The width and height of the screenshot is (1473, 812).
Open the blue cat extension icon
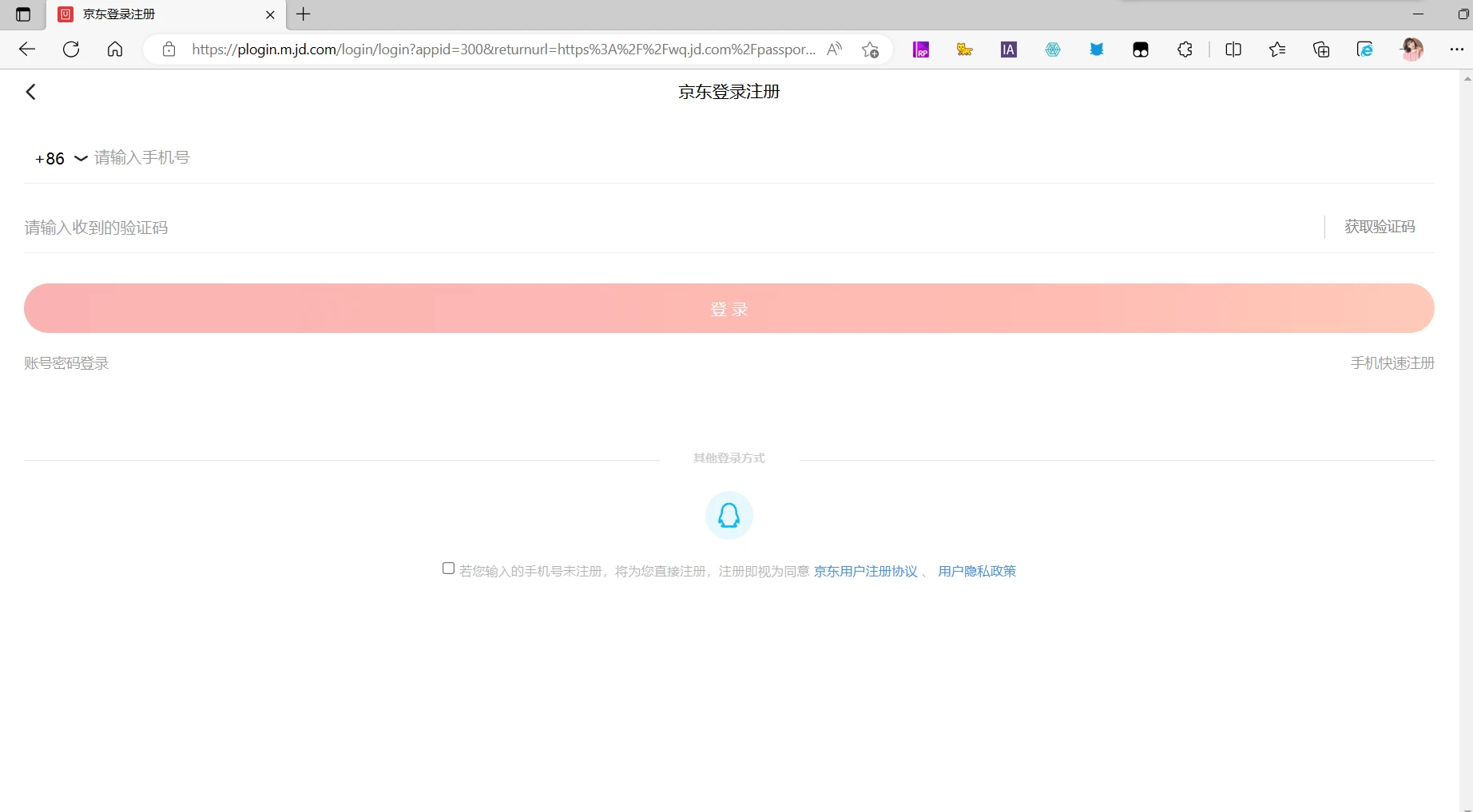[1097, 50]
